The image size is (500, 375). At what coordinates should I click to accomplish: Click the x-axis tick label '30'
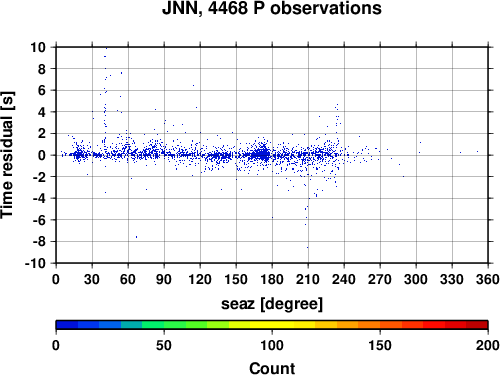point(92,279)
